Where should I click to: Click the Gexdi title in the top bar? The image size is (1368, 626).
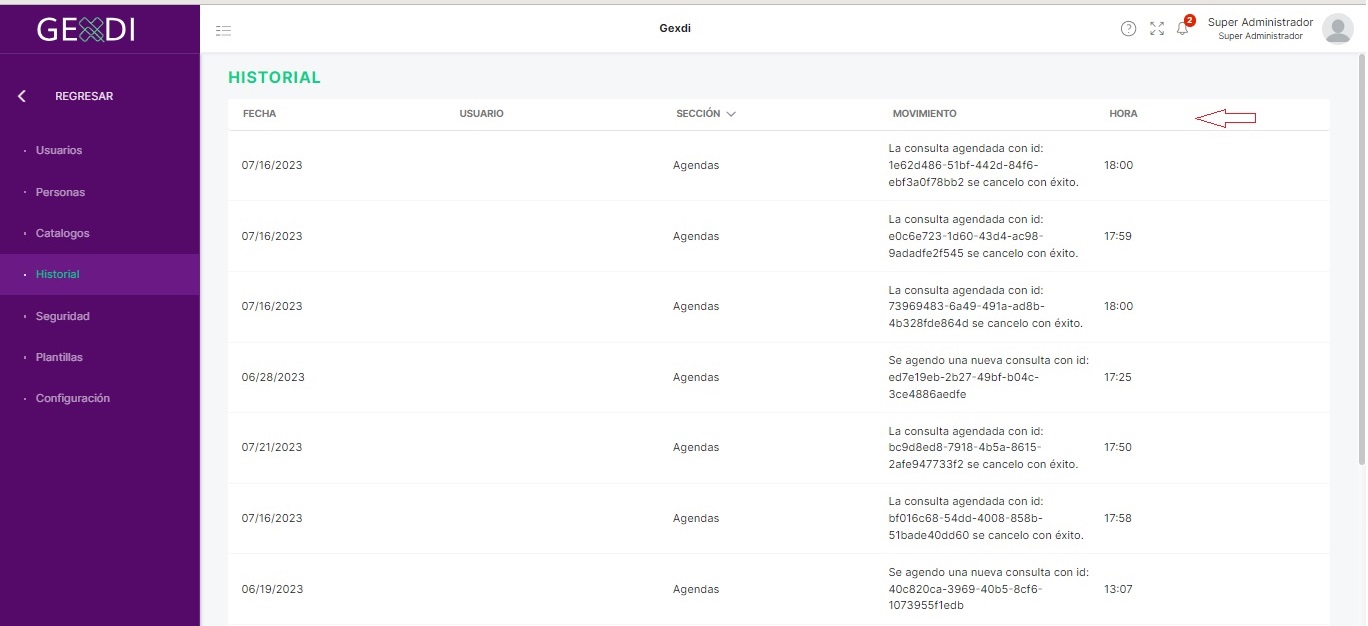[x=675, y=28]
